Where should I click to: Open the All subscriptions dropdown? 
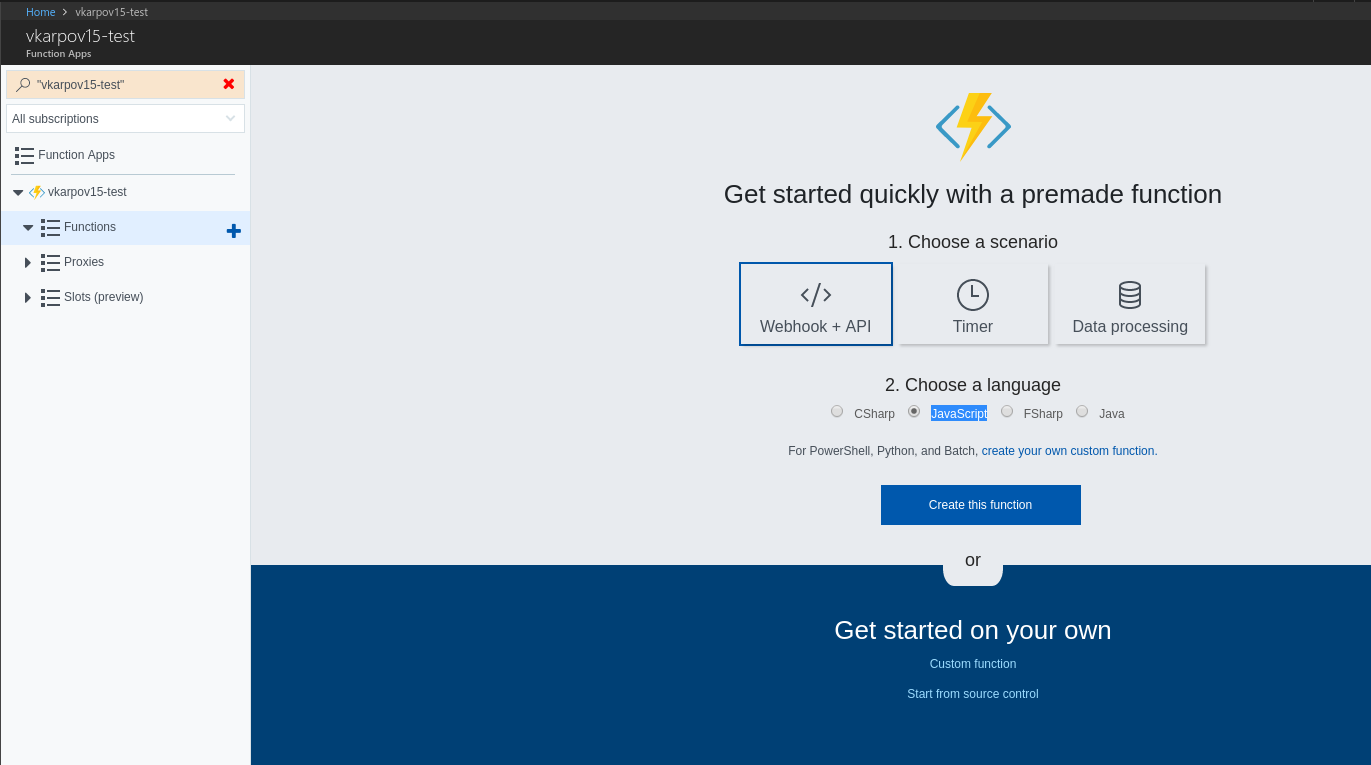coord(125,118)
